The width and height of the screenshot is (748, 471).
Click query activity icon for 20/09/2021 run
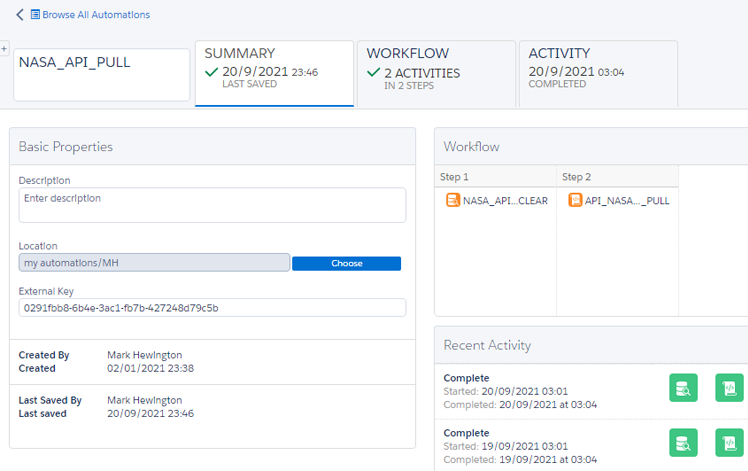(x=683, y=388)
